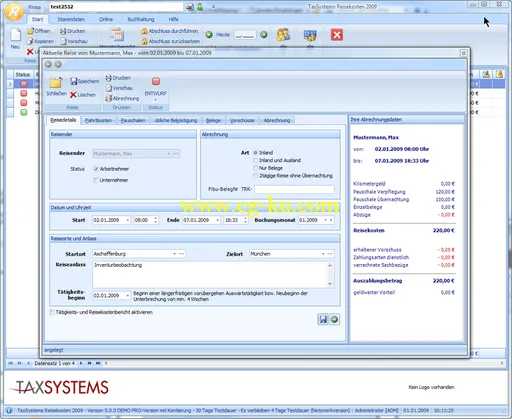Toggle the Unternehmer checkbox
This screenshot has width=512, height=419.
pos(96,180)
